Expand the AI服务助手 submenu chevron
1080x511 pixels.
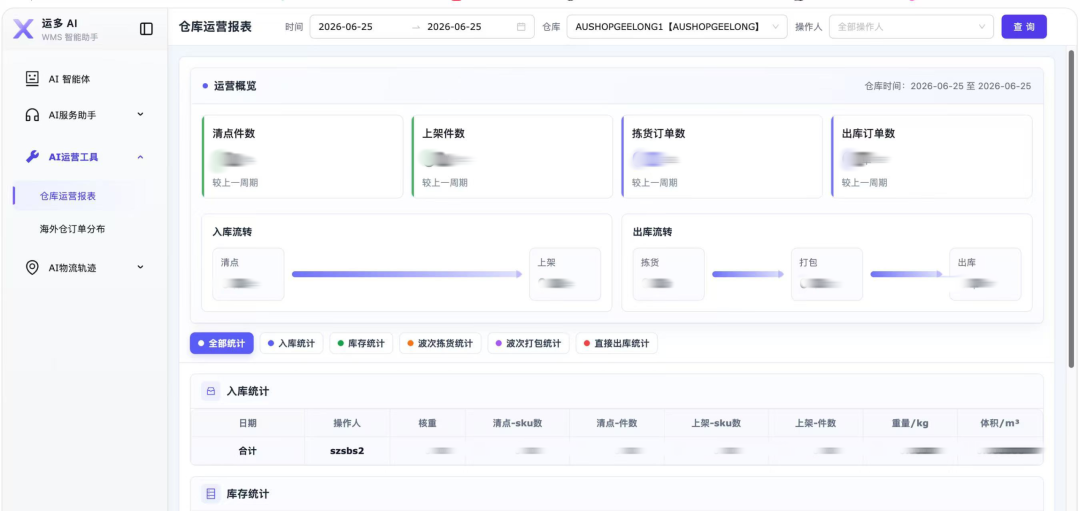click(x=141, y=114)
